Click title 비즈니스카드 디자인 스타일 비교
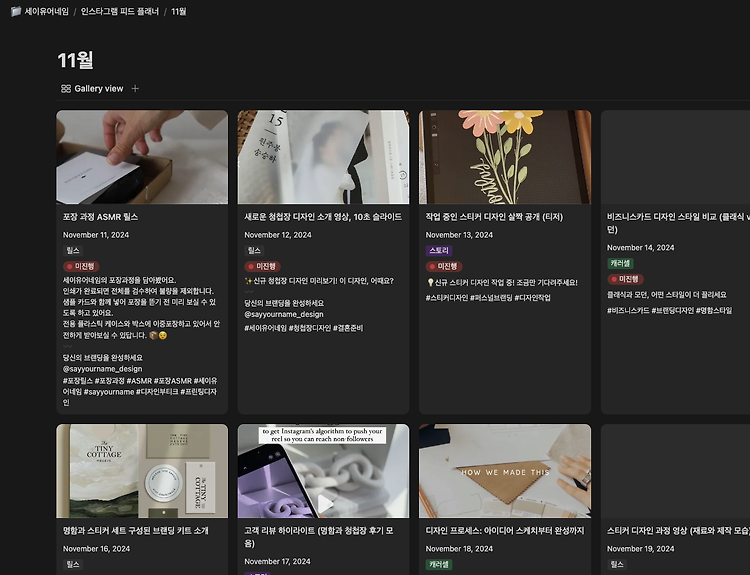Viewport: 750px width, 575px height. [678, 223]
